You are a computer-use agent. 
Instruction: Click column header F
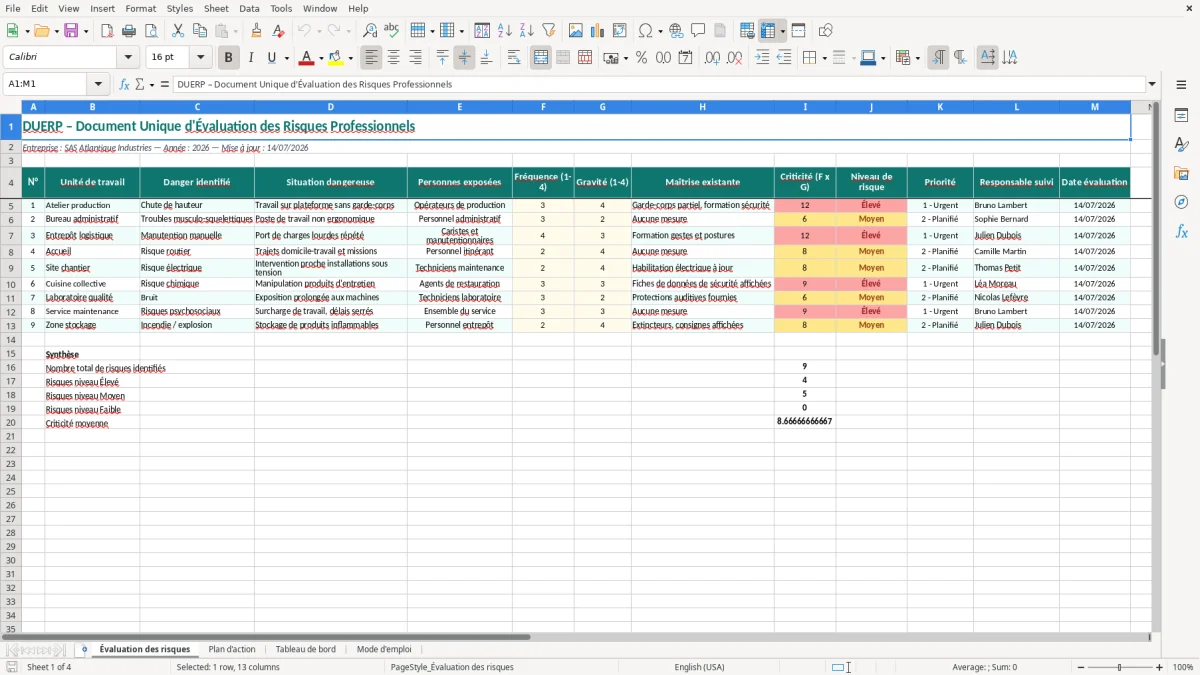coord(543,107)
